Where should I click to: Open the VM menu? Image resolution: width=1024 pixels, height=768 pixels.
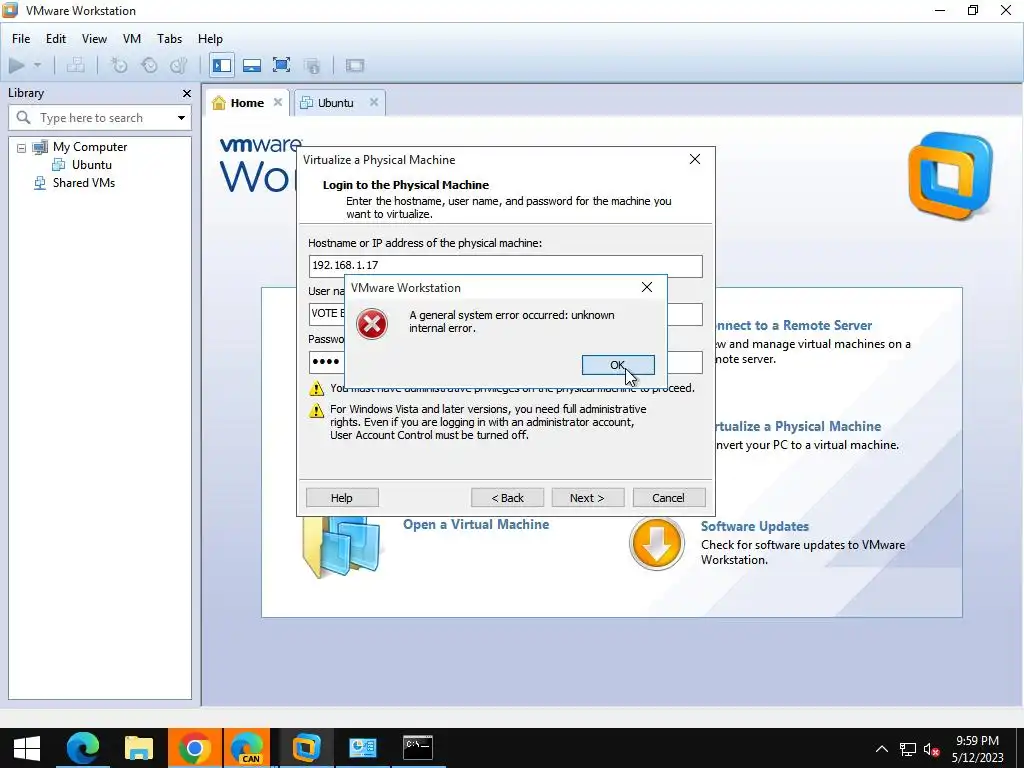(132, 39)
